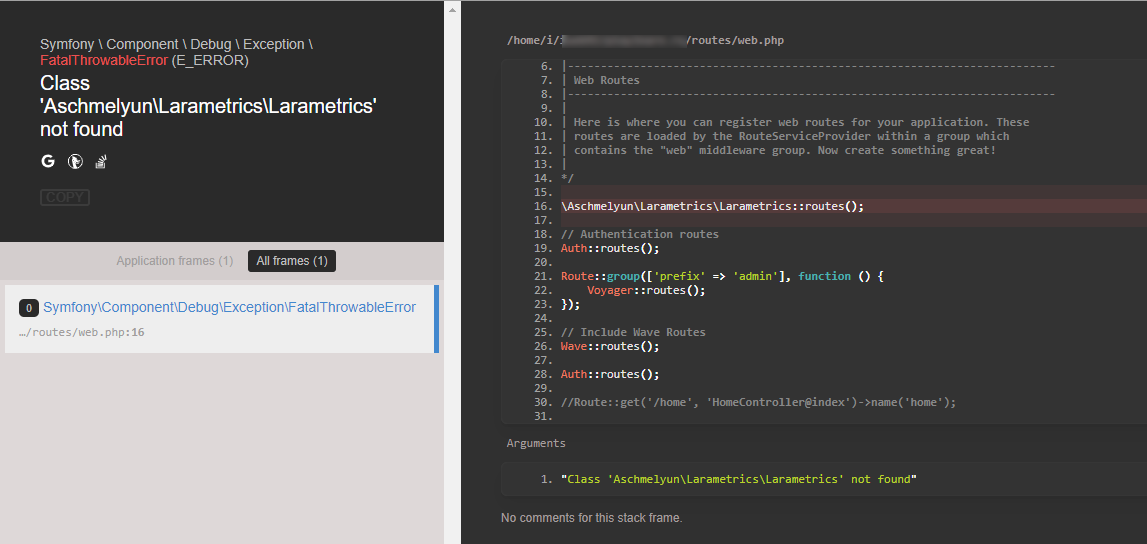Click 'No comments for this stack frame.'
The height and width of the screenshot is (544, 1147).
coord(592,518)
